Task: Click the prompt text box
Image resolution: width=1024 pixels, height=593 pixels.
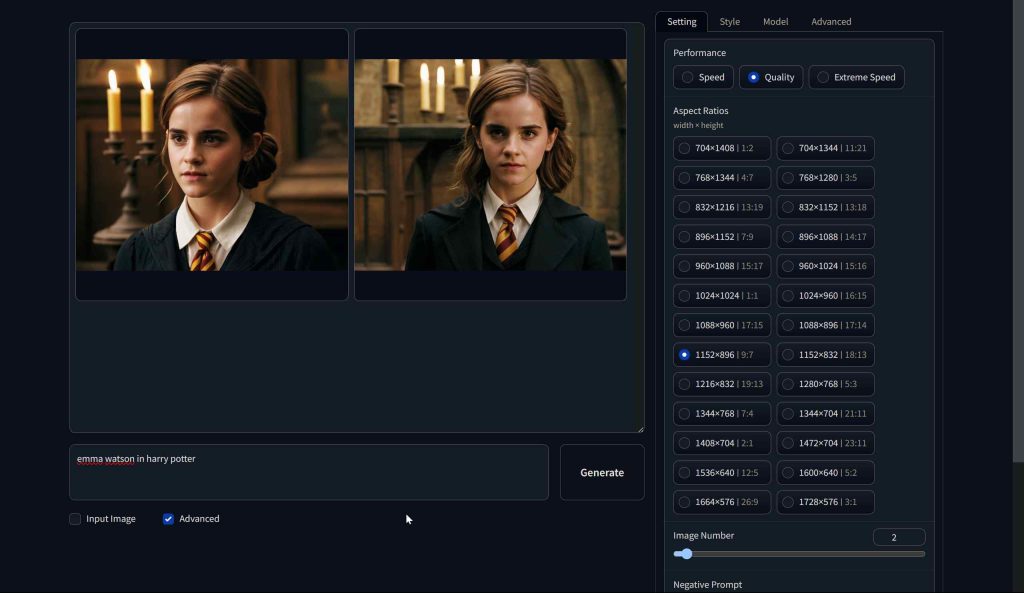Action: click(309, 472)
